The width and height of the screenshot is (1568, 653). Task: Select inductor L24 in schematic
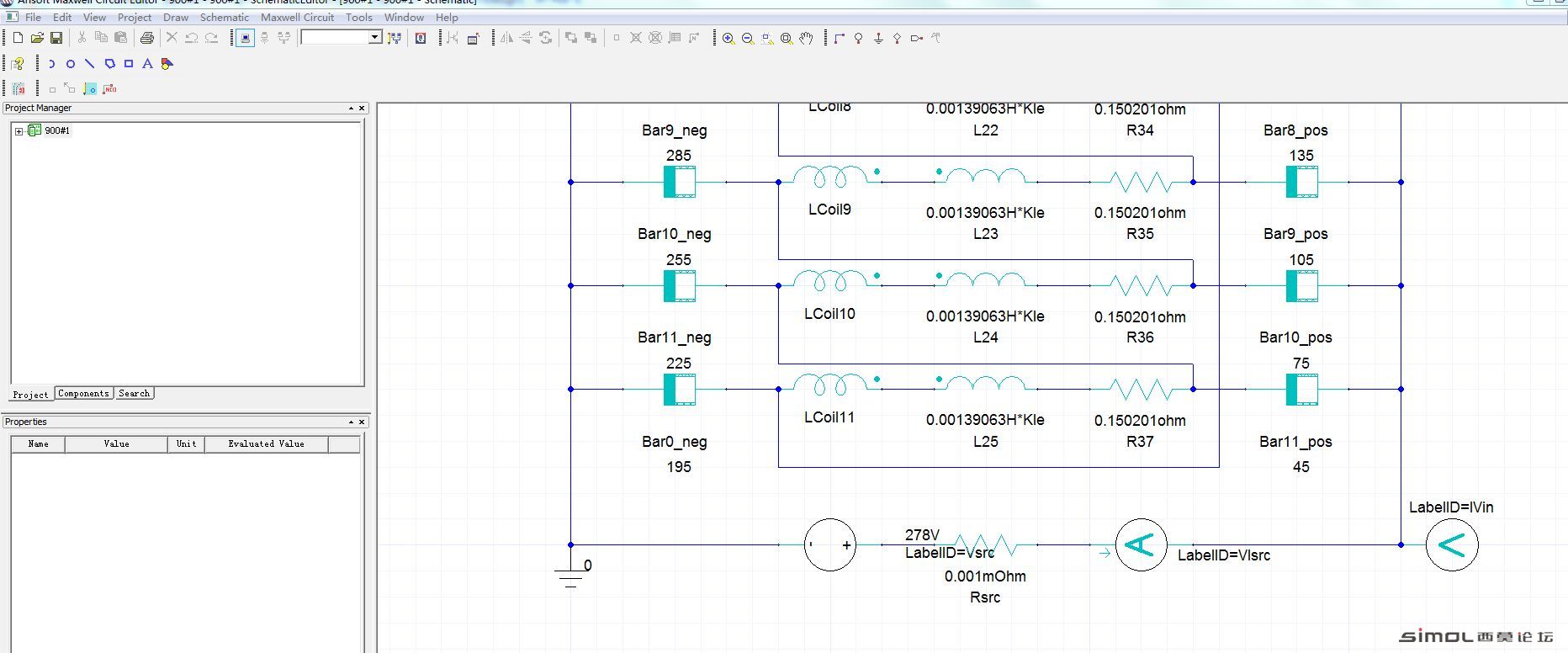point(985,279)
